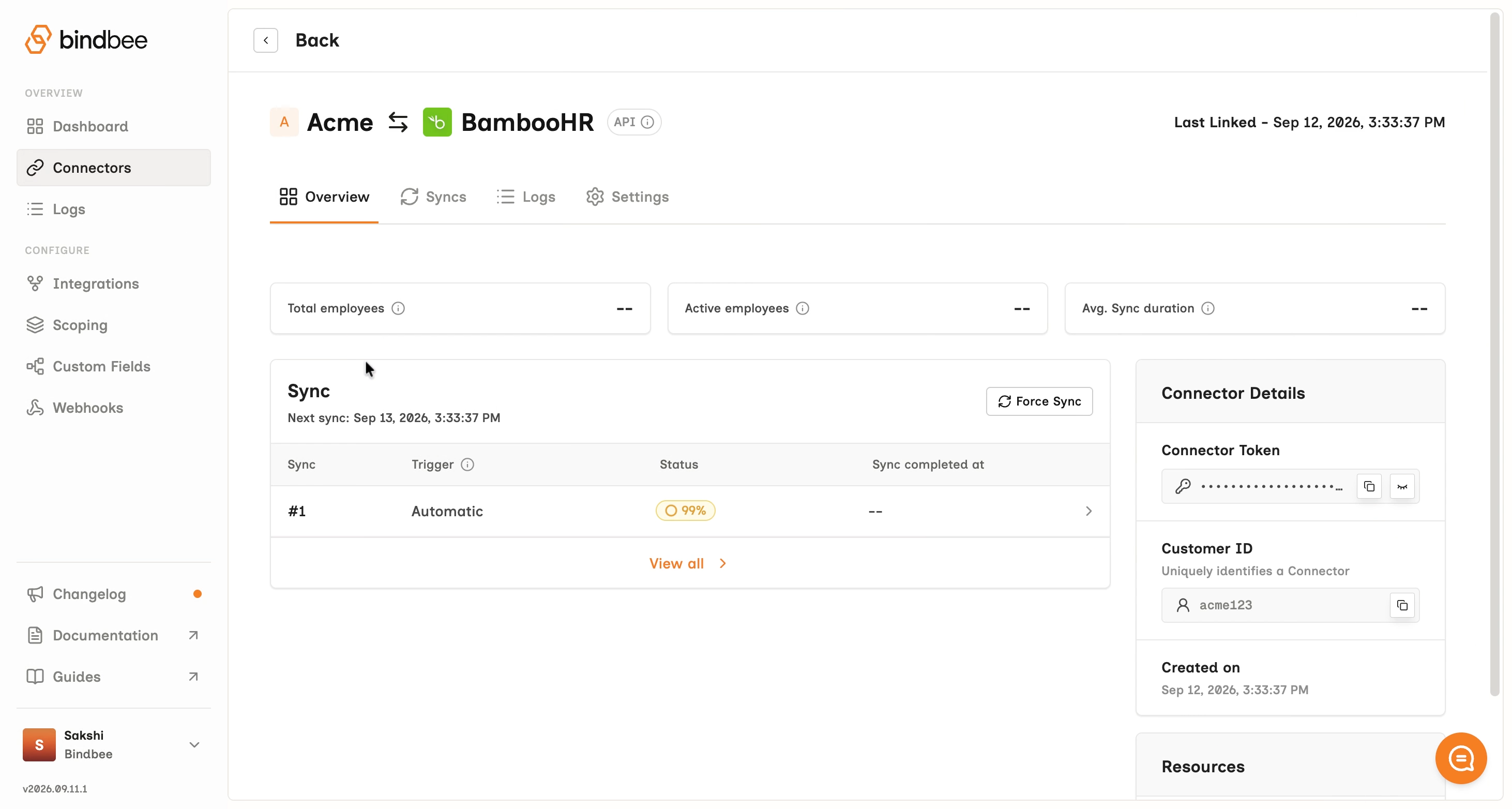Click the bindbee logo icon
Image resolution: width=1512 pixels, height=809 pixels.
click(x=38, y=39)
